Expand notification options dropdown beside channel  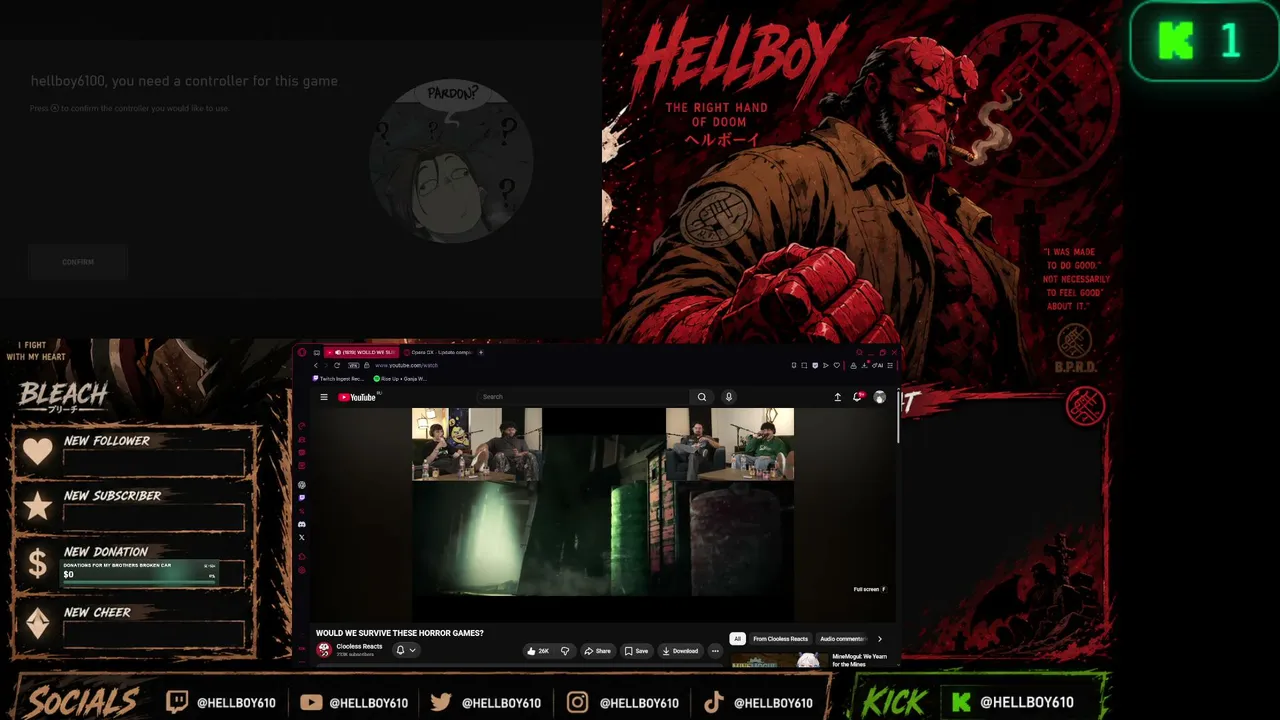coord(405,651)
